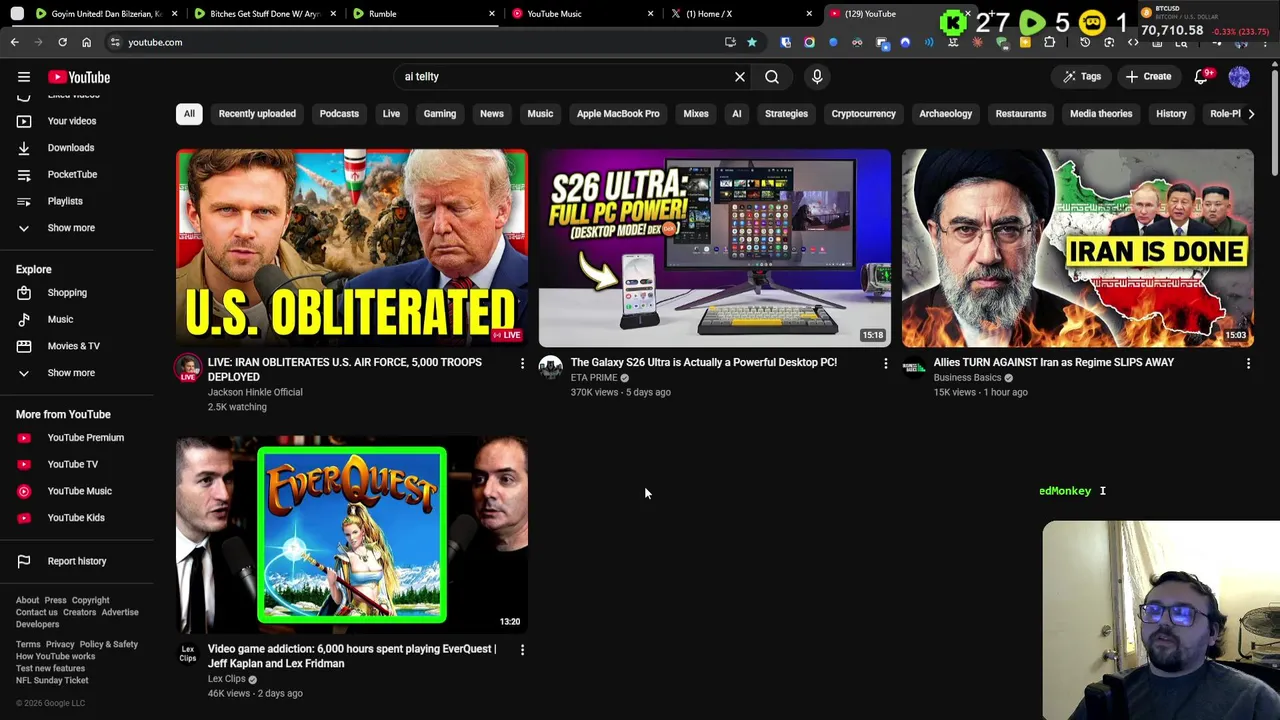Open options menu for Galaxy S26 Ultra video
This screenshot has width=1280, height=720.
click(885, 364)
